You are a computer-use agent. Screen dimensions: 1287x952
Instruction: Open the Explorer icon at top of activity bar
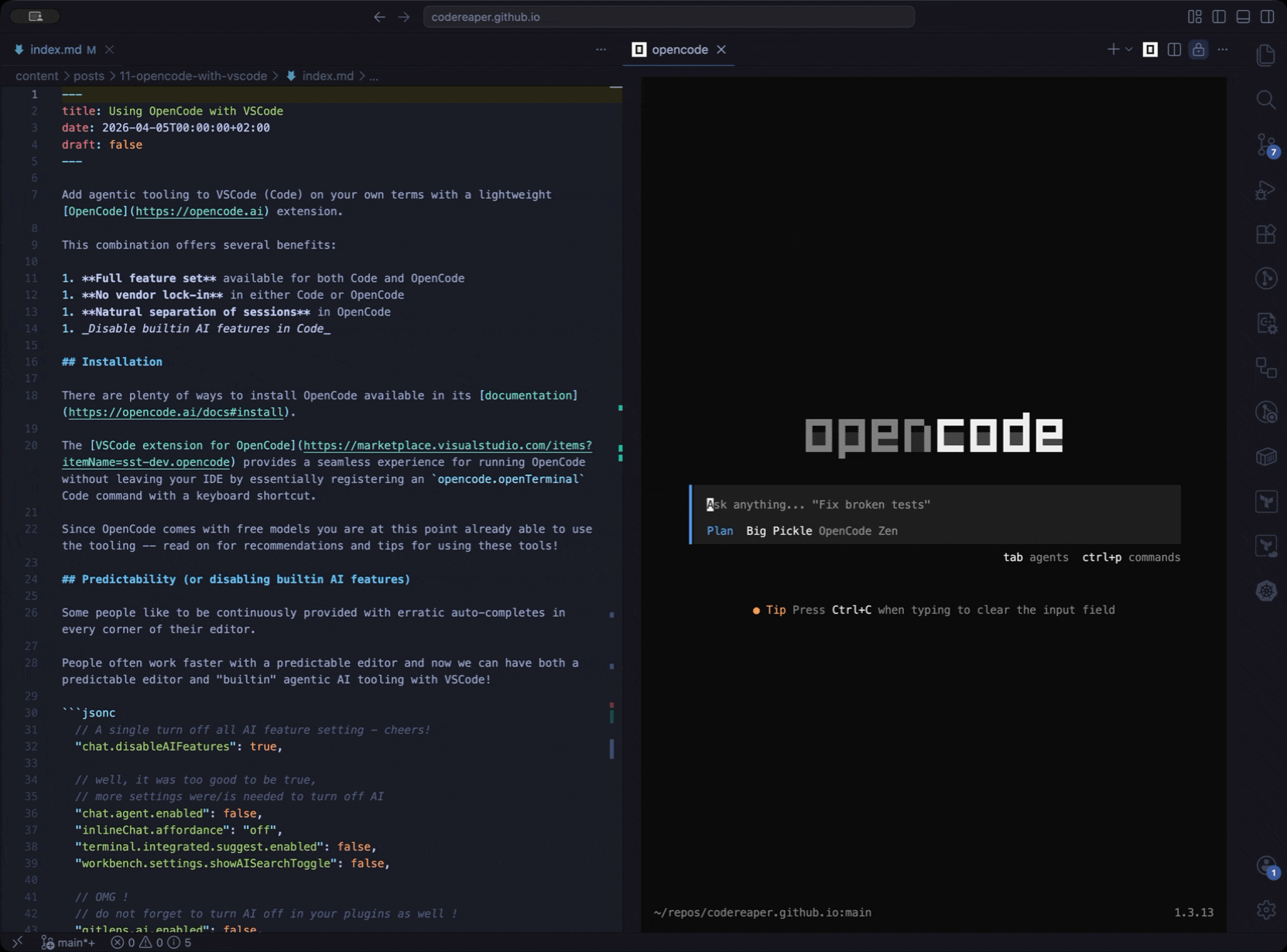1266,55
